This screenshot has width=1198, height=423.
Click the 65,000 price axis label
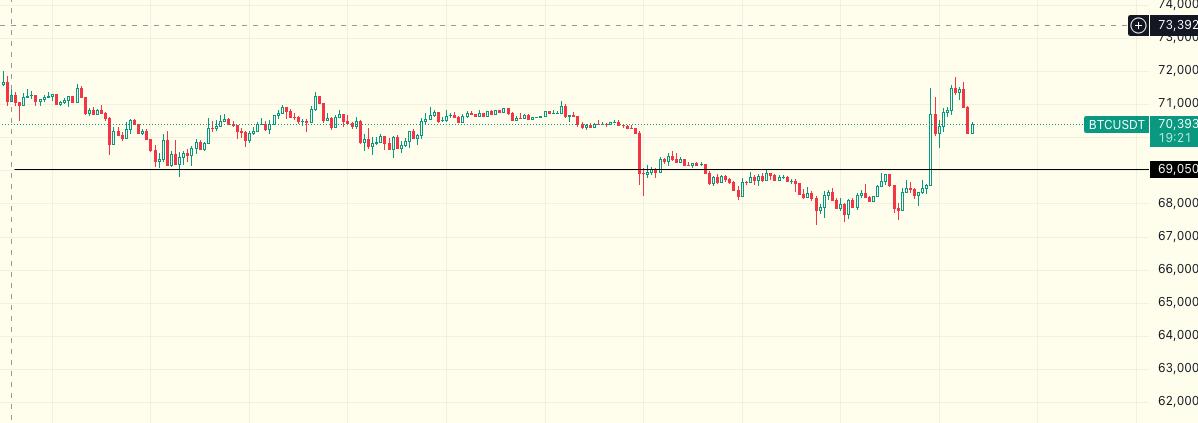coord(1176,301)
